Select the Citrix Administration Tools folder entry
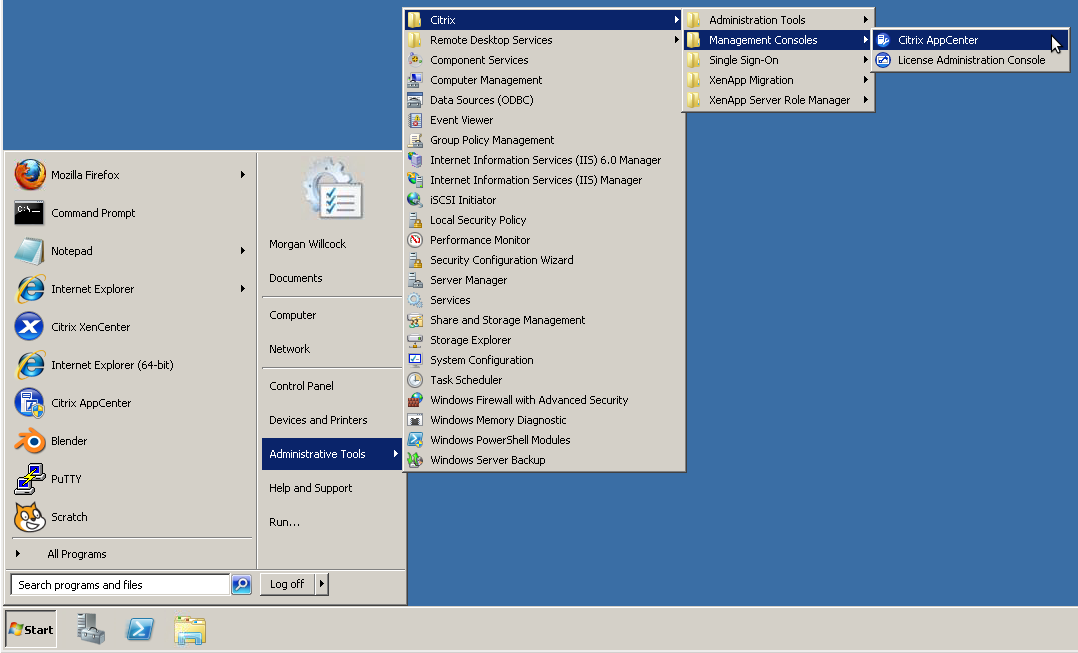The height and width of the screenshot is (653, 1078). coord(778,20)
